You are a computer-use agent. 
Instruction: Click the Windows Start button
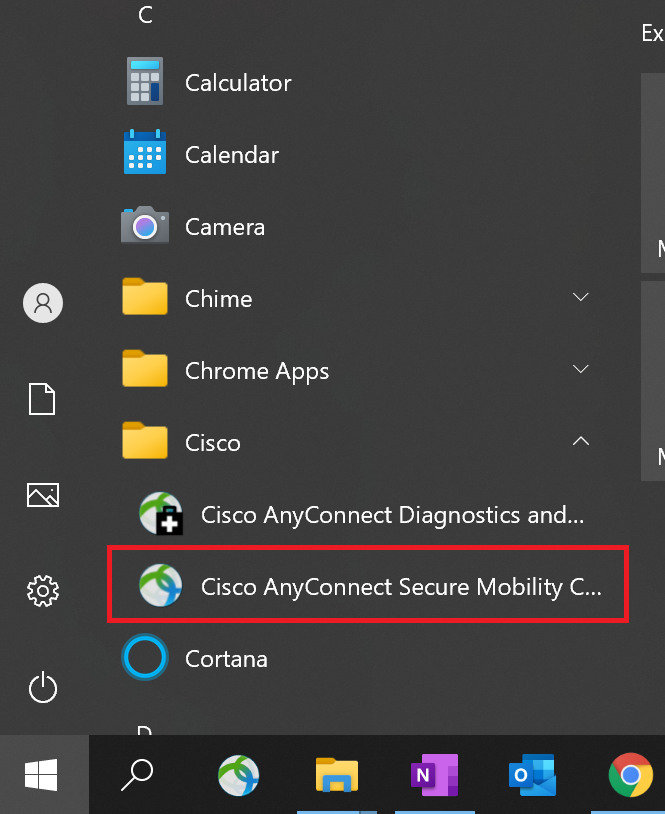click(x=42, y=775)
